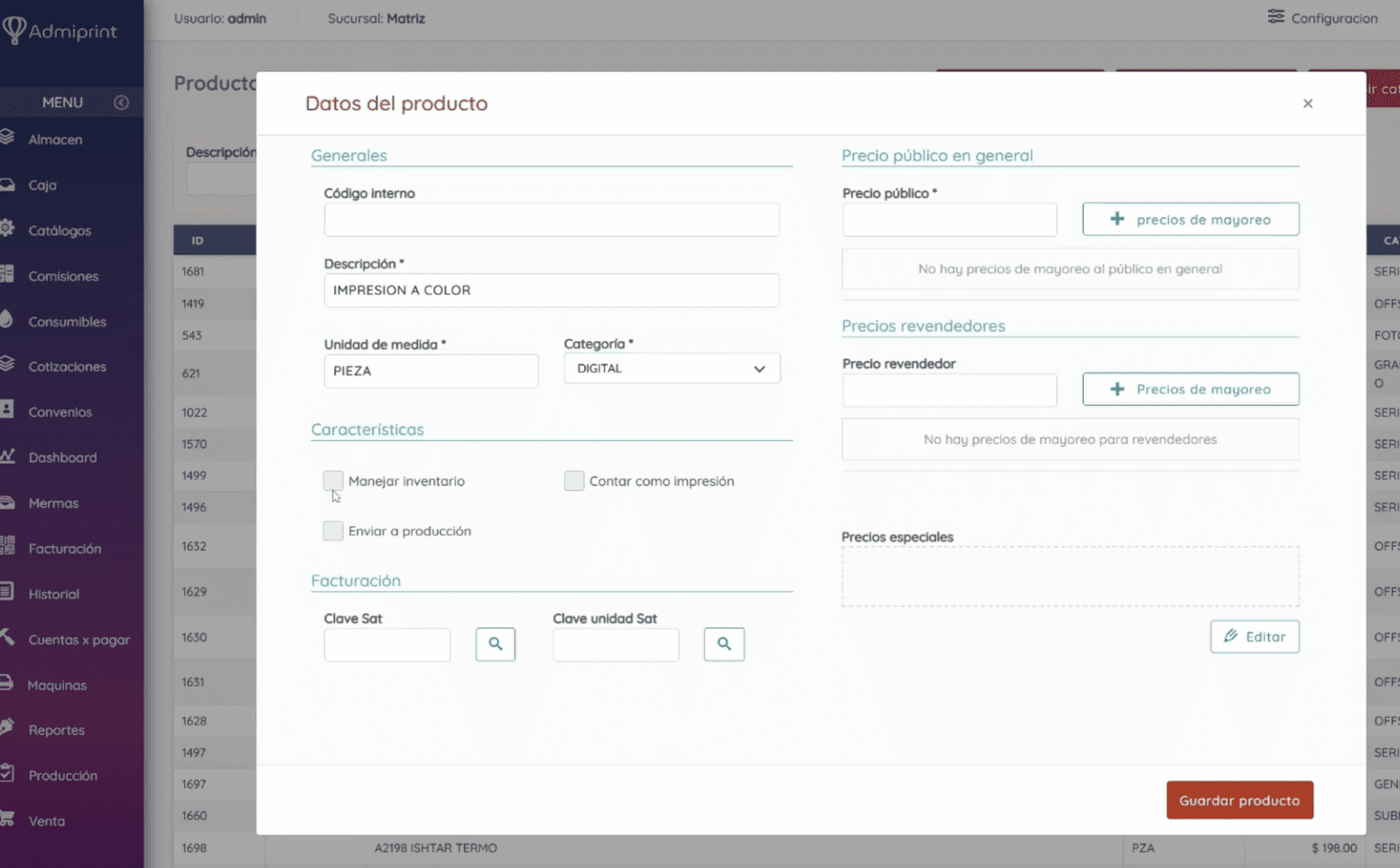Click the Catálogos gear icon in sidebar
The width and height of the screenshot is (1400, 868).
pos(7,229)
